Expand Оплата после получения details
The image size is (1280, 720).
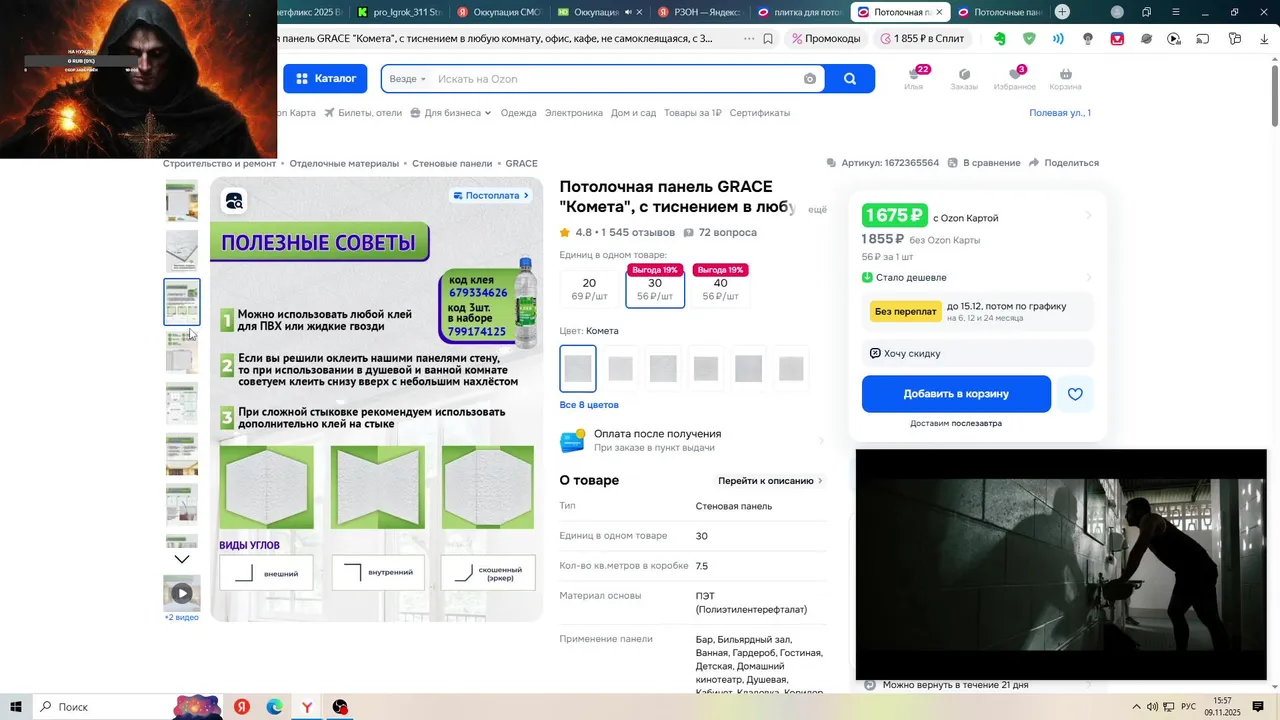click(693, 440)
